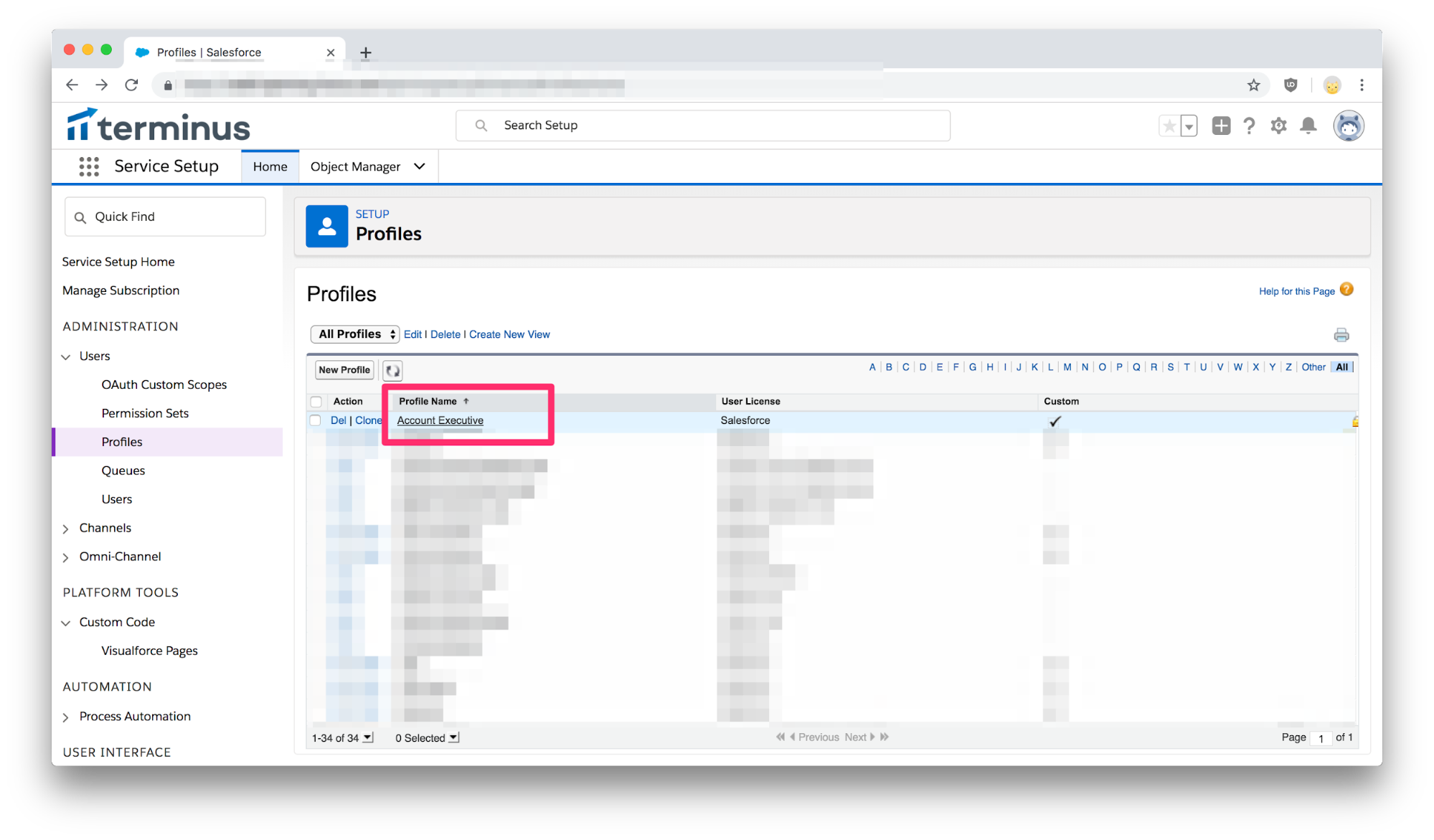Click the printable view printer icon

1341,335
